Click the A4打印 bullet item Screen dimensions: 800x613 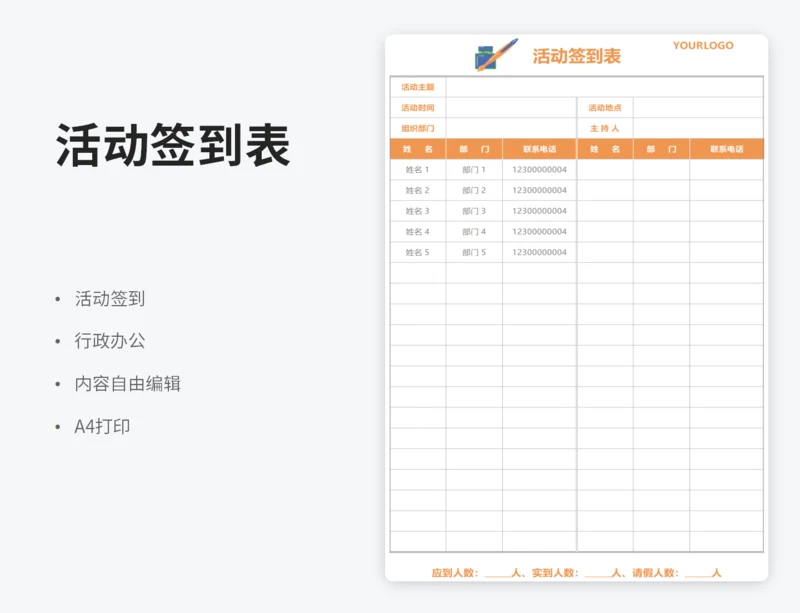point(102,426)
